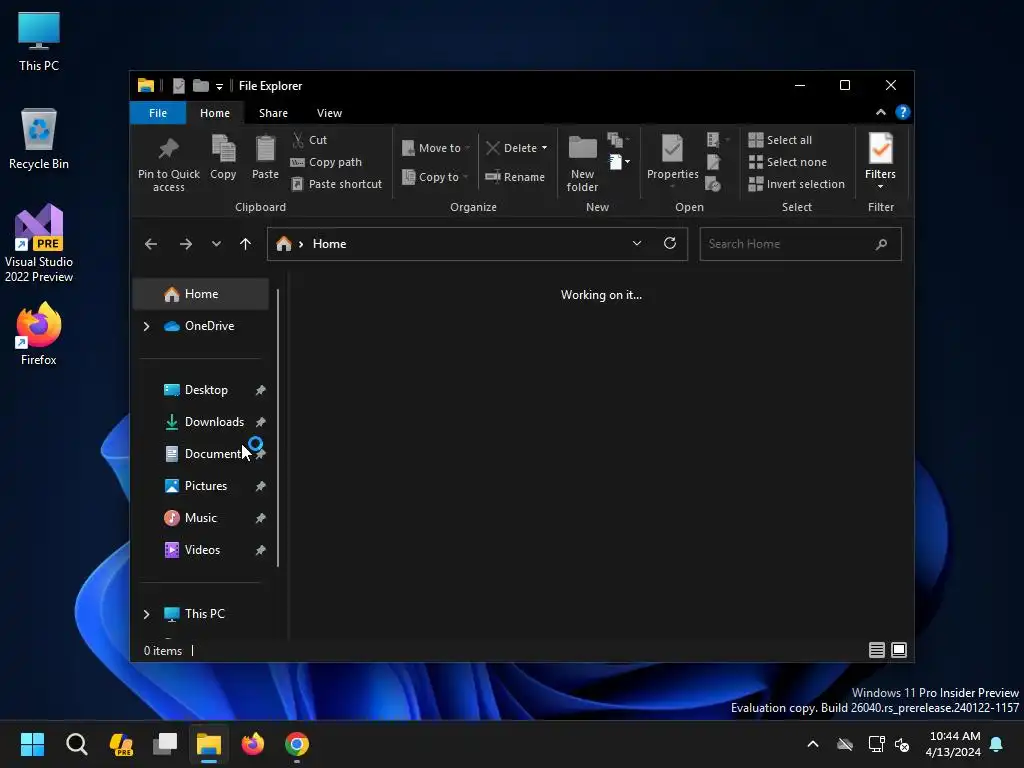Open the Downloads quick access folder
The image size is (1024, 768).
(x=206, y=422)
